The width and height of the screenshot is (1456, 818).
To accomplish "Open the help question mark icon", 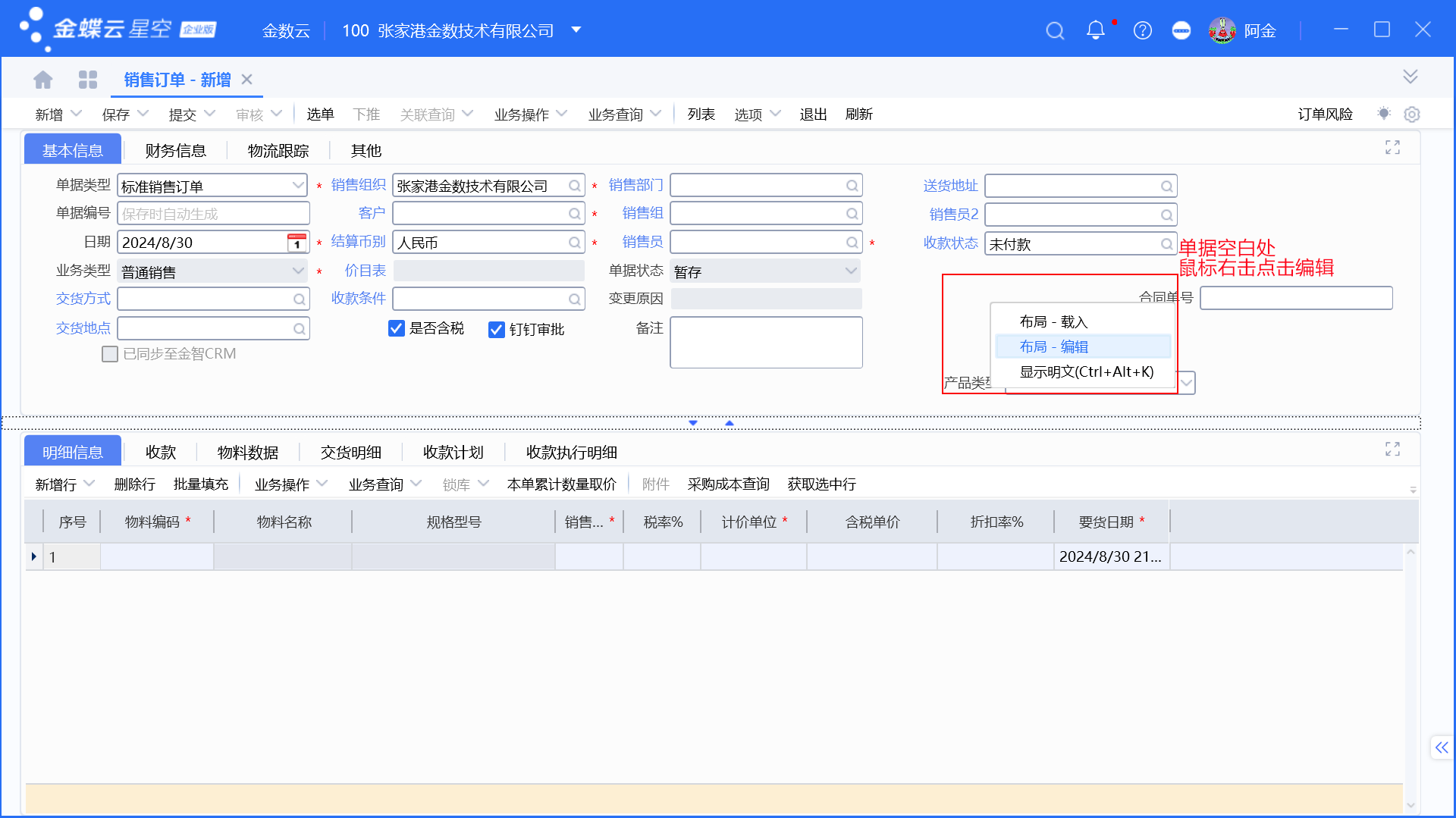I will [1143, 30].
